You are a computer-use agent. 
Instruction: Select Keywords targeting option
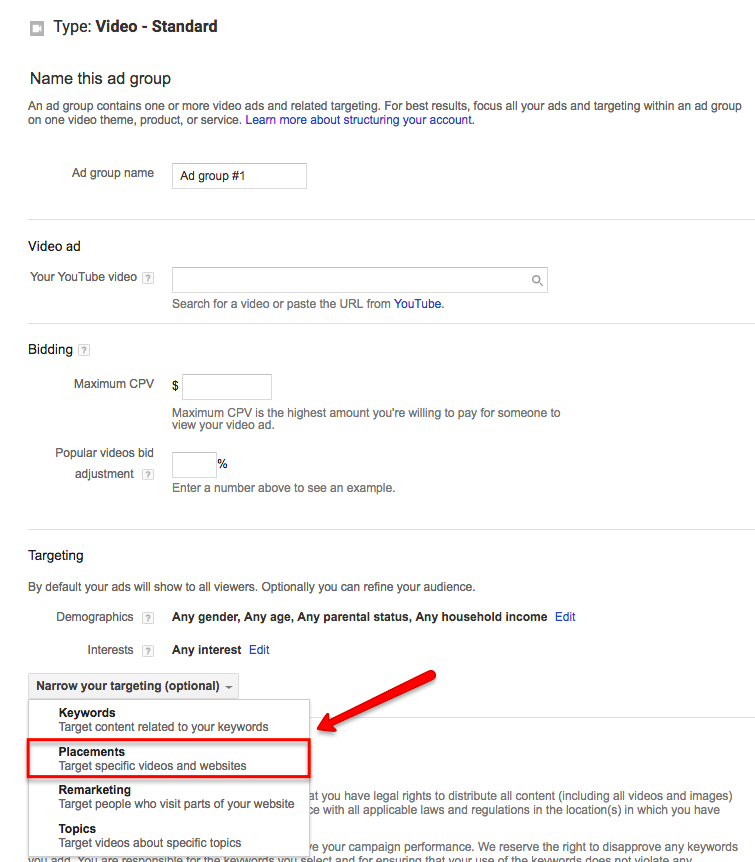(x=163, y=720)
